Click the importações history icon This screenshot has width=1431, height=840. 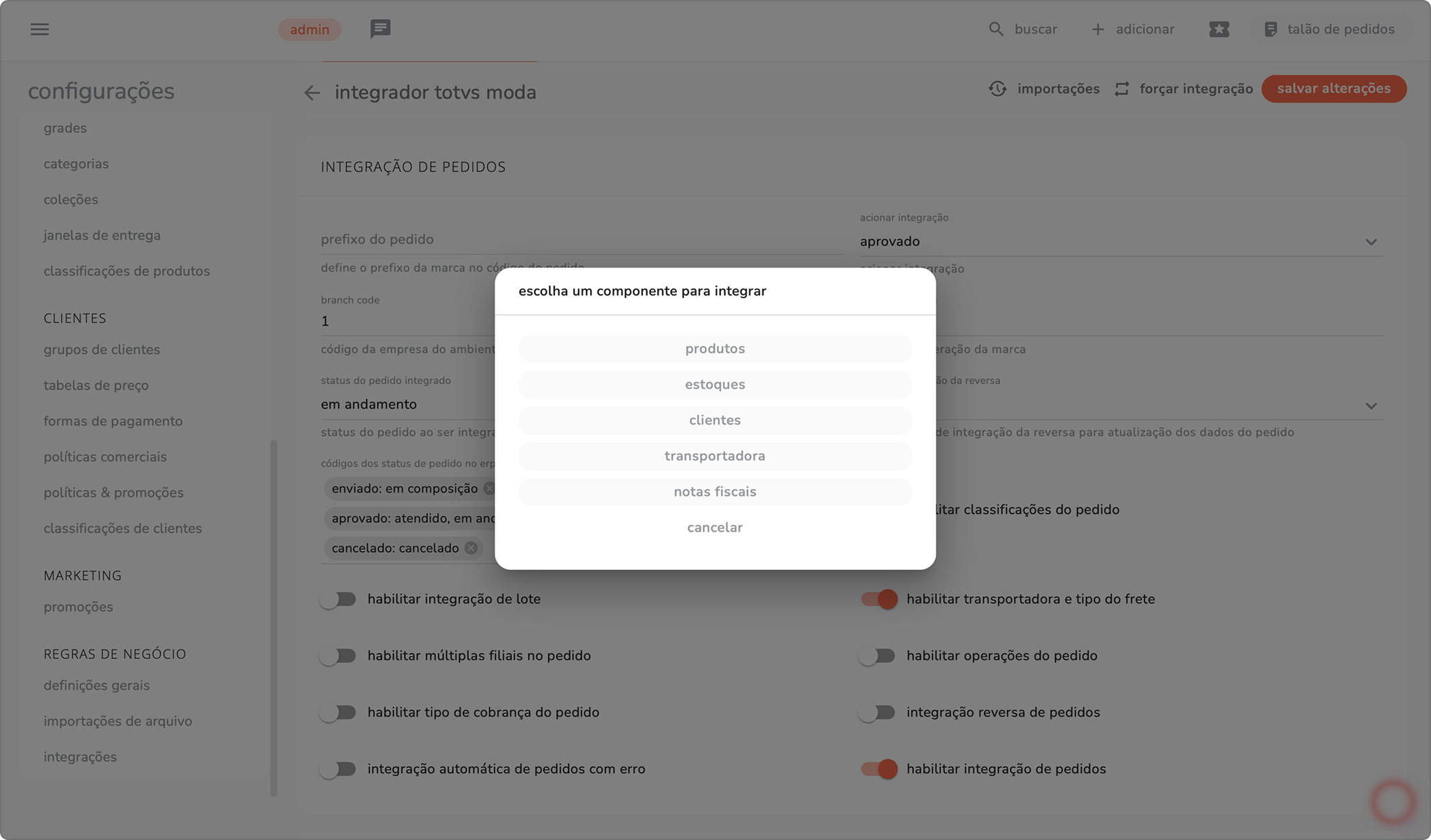tap(997, 89)
